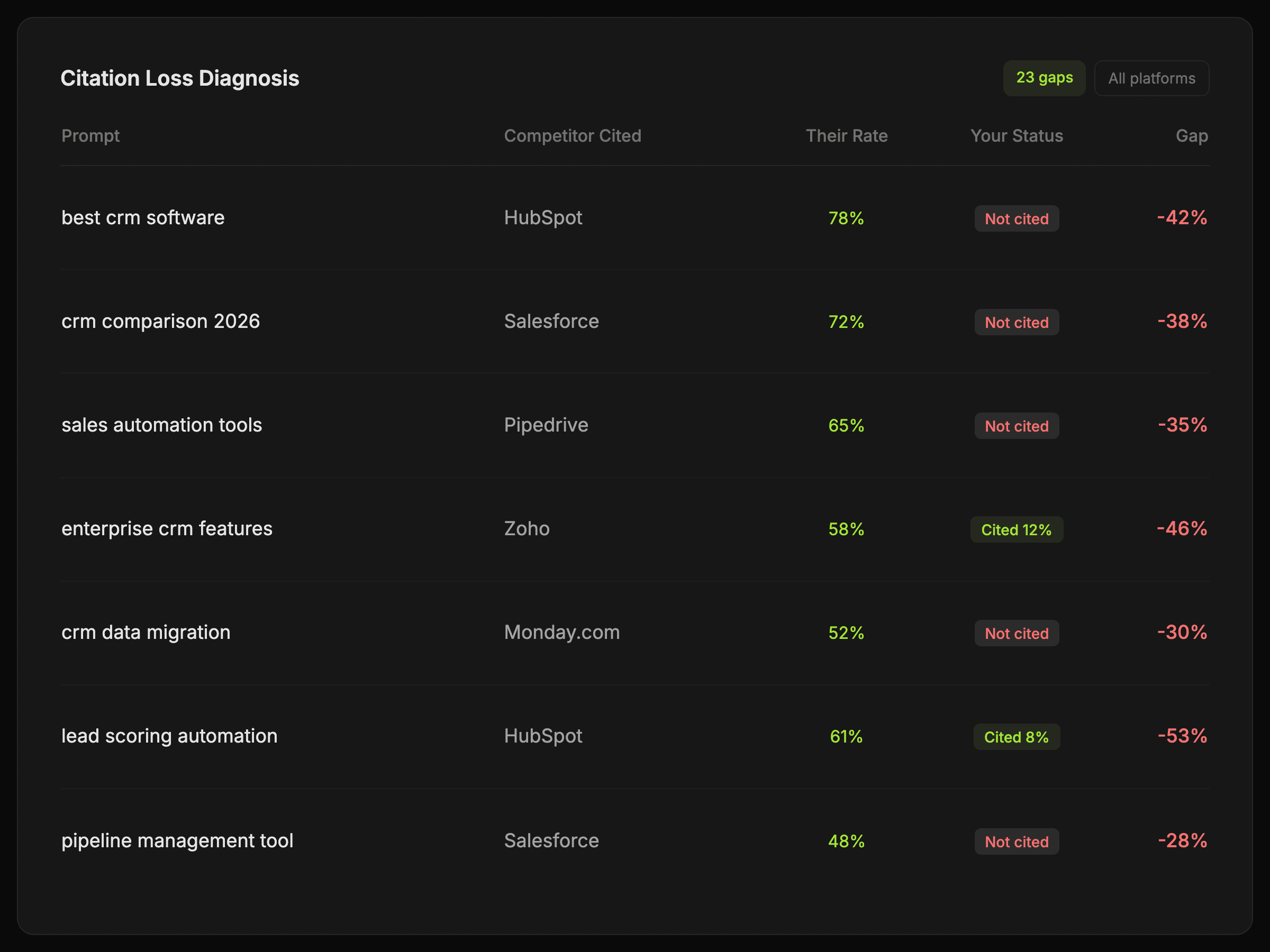1270x952 pixels.
Task: Open the All platforms filter
Action: click(x=1151, y=78)
